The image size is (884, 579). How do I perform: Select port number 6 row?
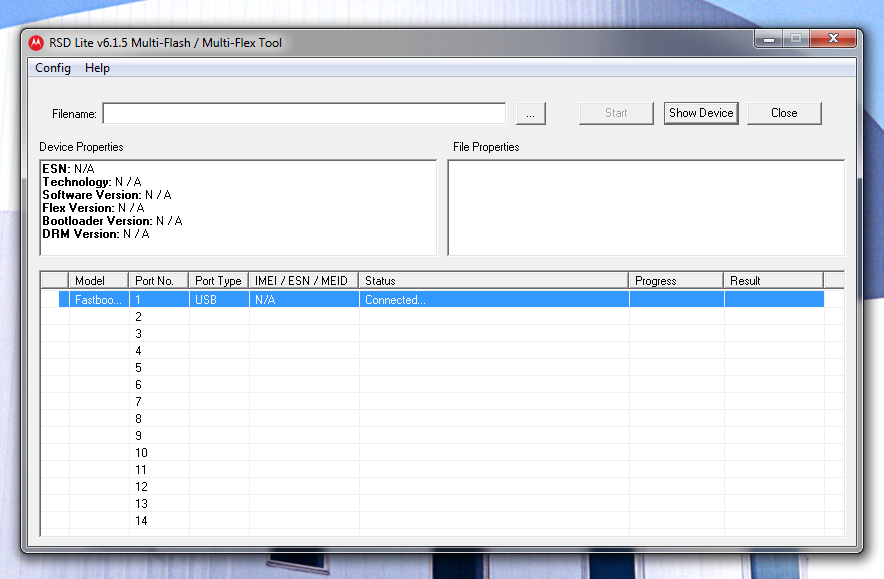441,384
